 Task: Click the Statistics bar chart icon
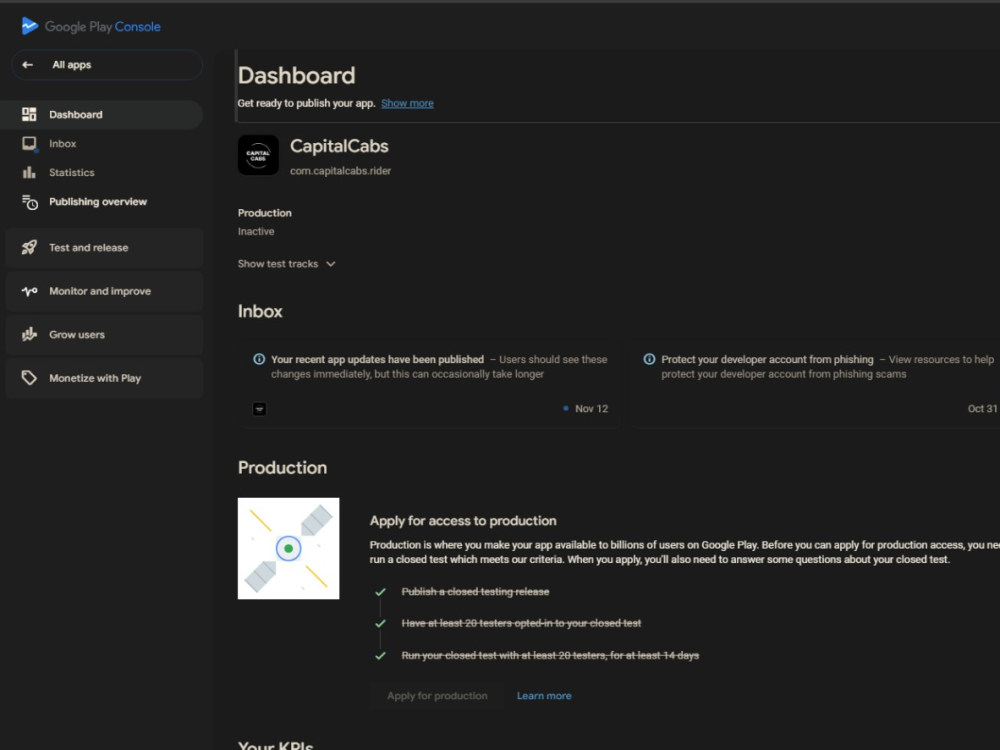(29, 172)
